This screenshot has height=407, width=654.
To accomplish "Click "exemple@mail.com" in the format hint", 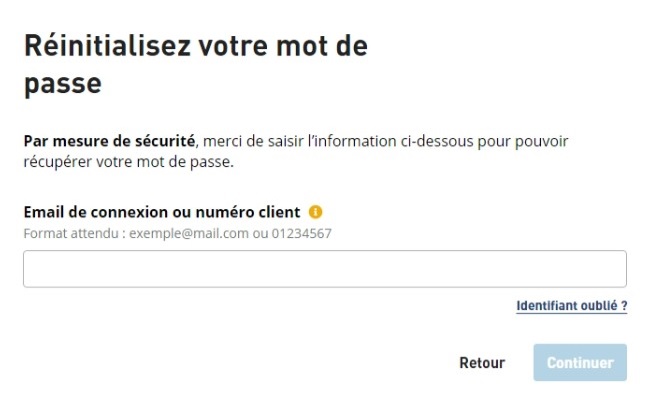I will tap(182, 233).
